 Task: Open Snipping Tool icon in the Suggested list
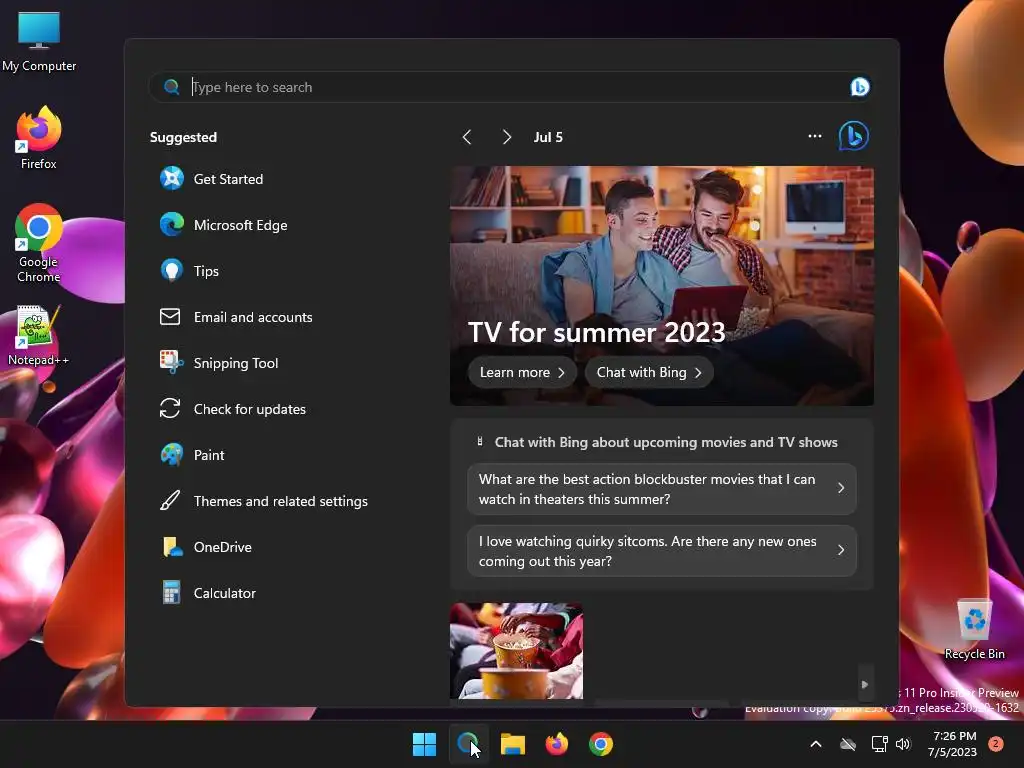[172, 362]
